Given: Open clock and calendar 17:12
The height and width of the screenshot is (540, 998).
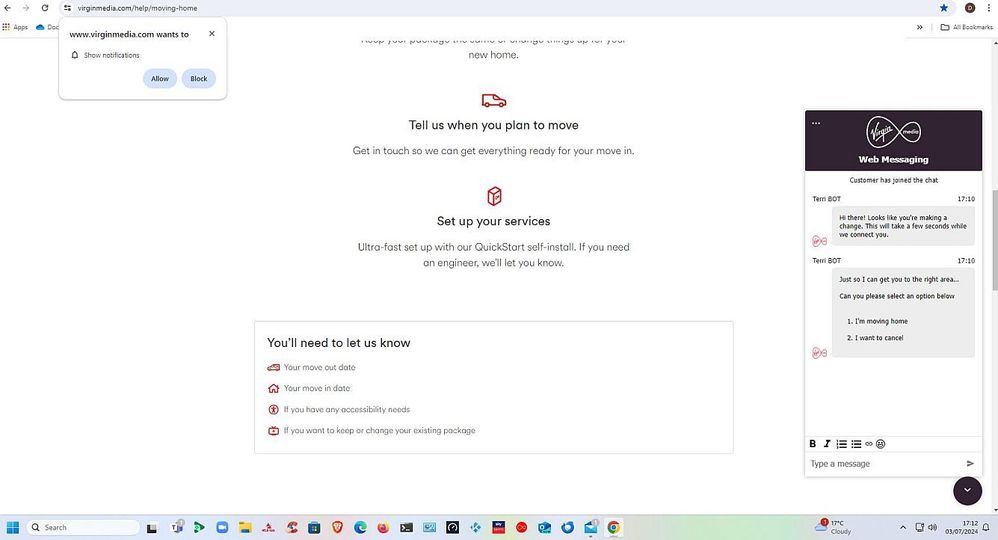Looking at the screenshot, I should (x=961, y=527).
